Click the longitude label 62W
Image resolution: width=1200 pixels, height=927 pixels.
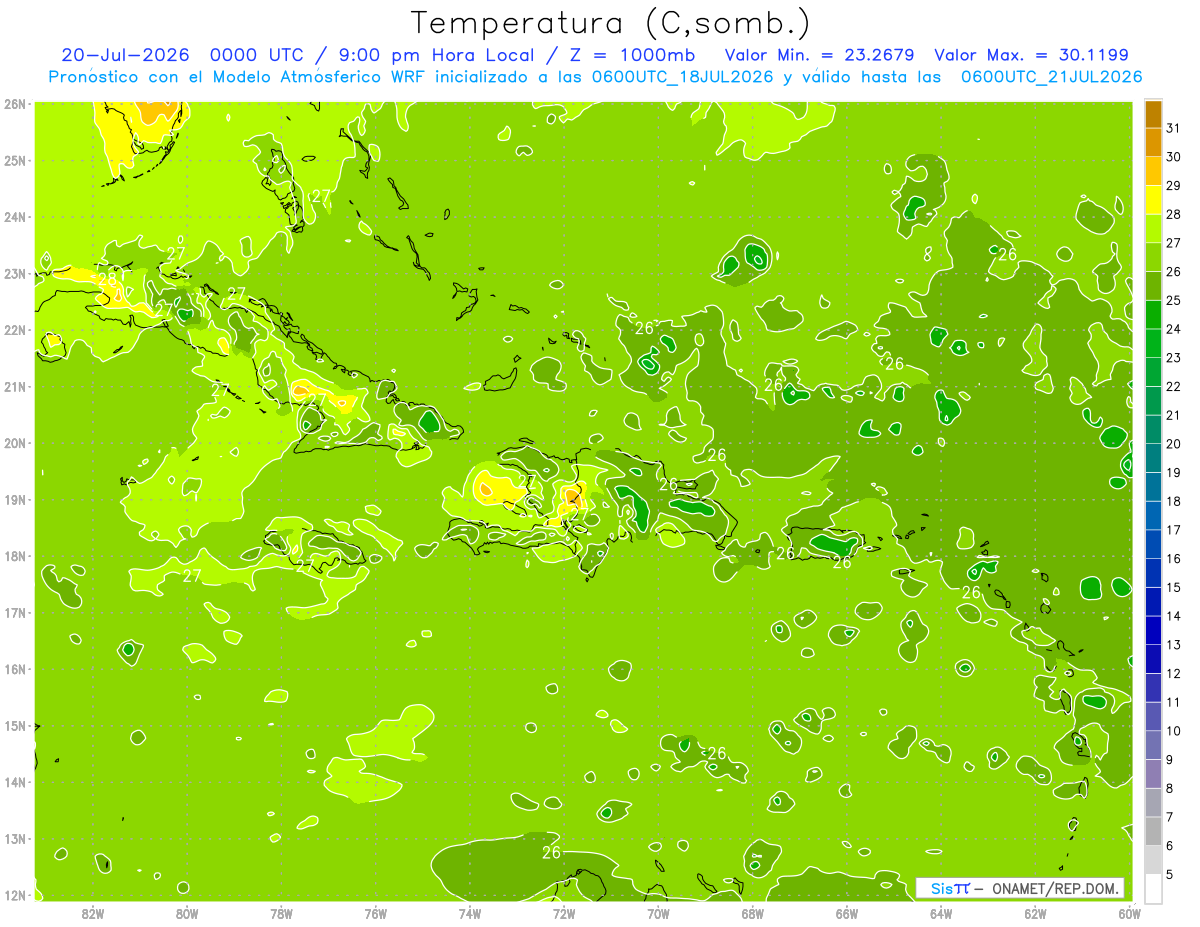[1035, 913]
